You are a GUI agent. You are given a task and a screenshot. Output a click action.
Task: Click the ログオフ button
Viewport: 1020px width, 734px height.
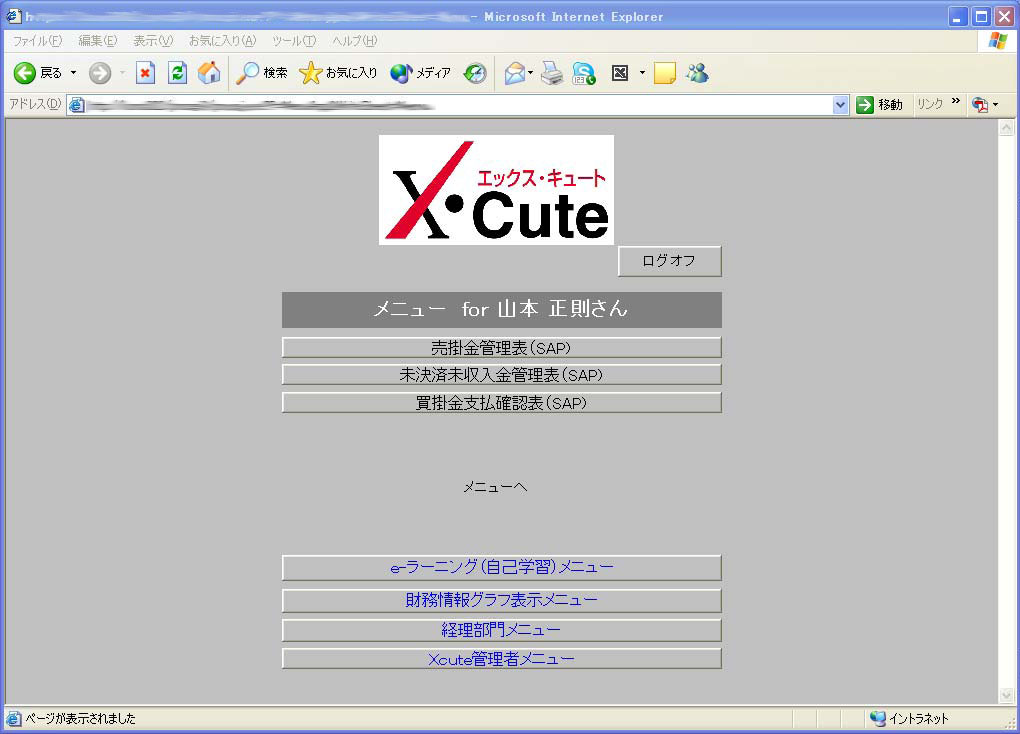click(669, 261)
